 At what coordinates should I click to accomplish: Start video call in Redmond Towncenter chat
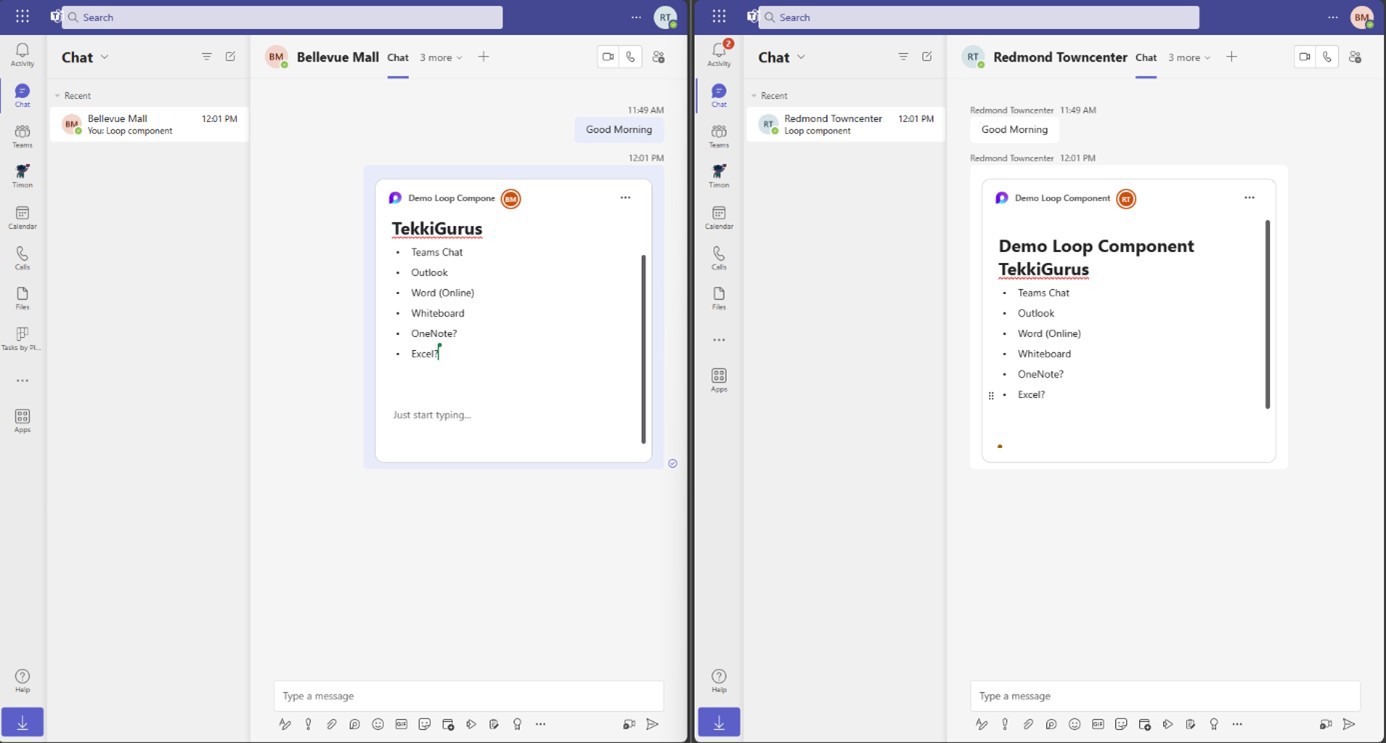point(1304,57)
